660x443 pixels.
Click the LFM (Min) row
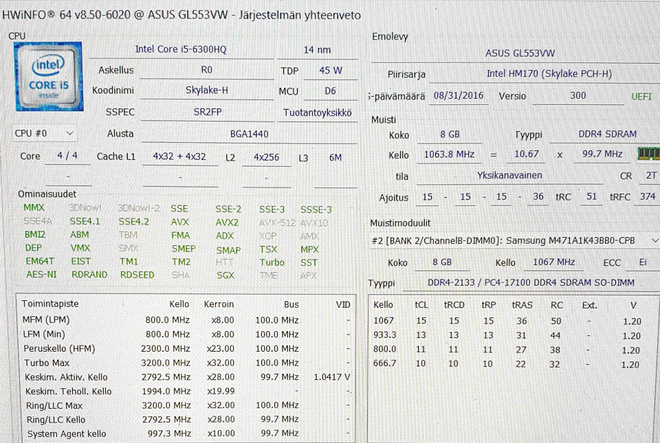[186, 334]
